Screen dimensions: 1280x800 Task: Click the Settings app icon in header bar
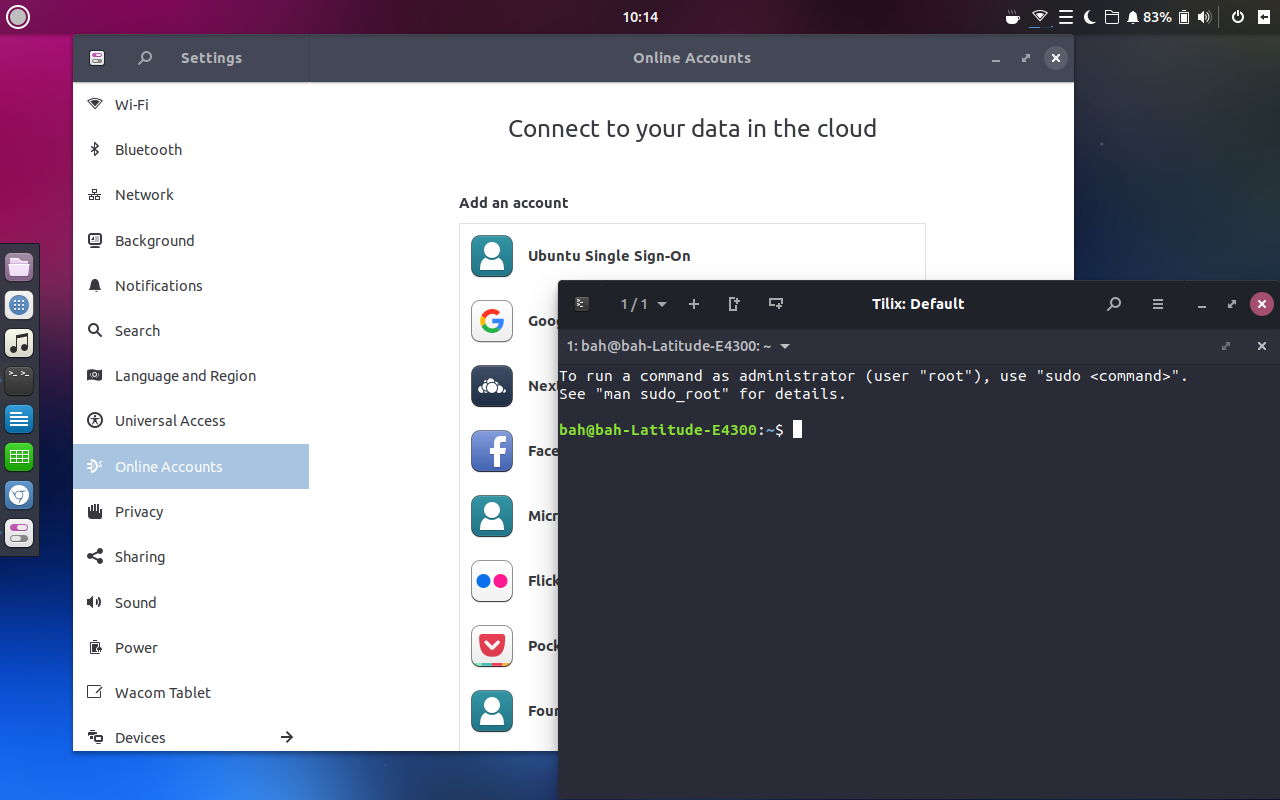click(x=97, y=58)
